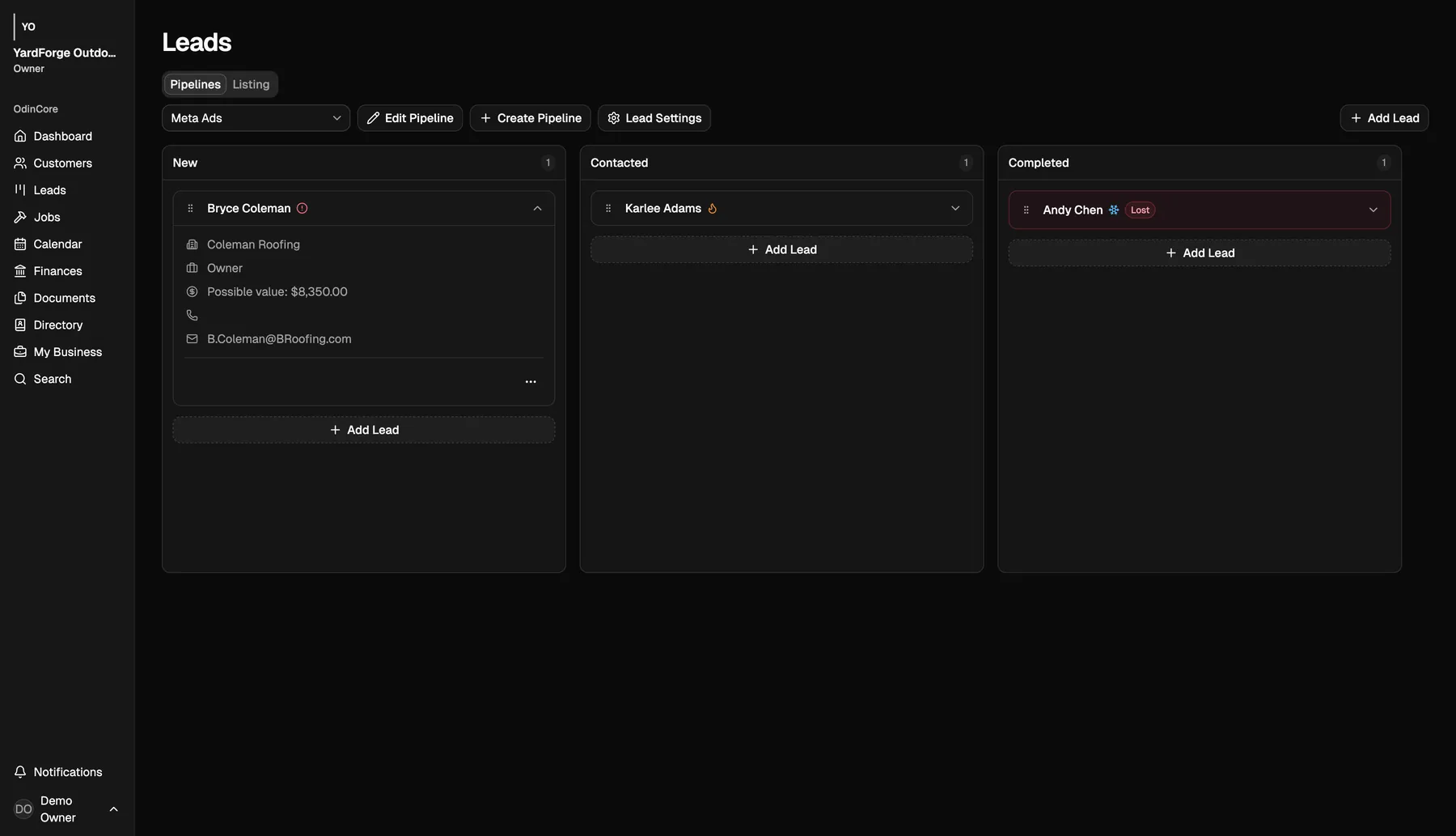Image resolution: width=1456 pixels, height=836 pixels.
Task: Open the Meta Ads pipeline dropdown
Action: click(256, 118)
